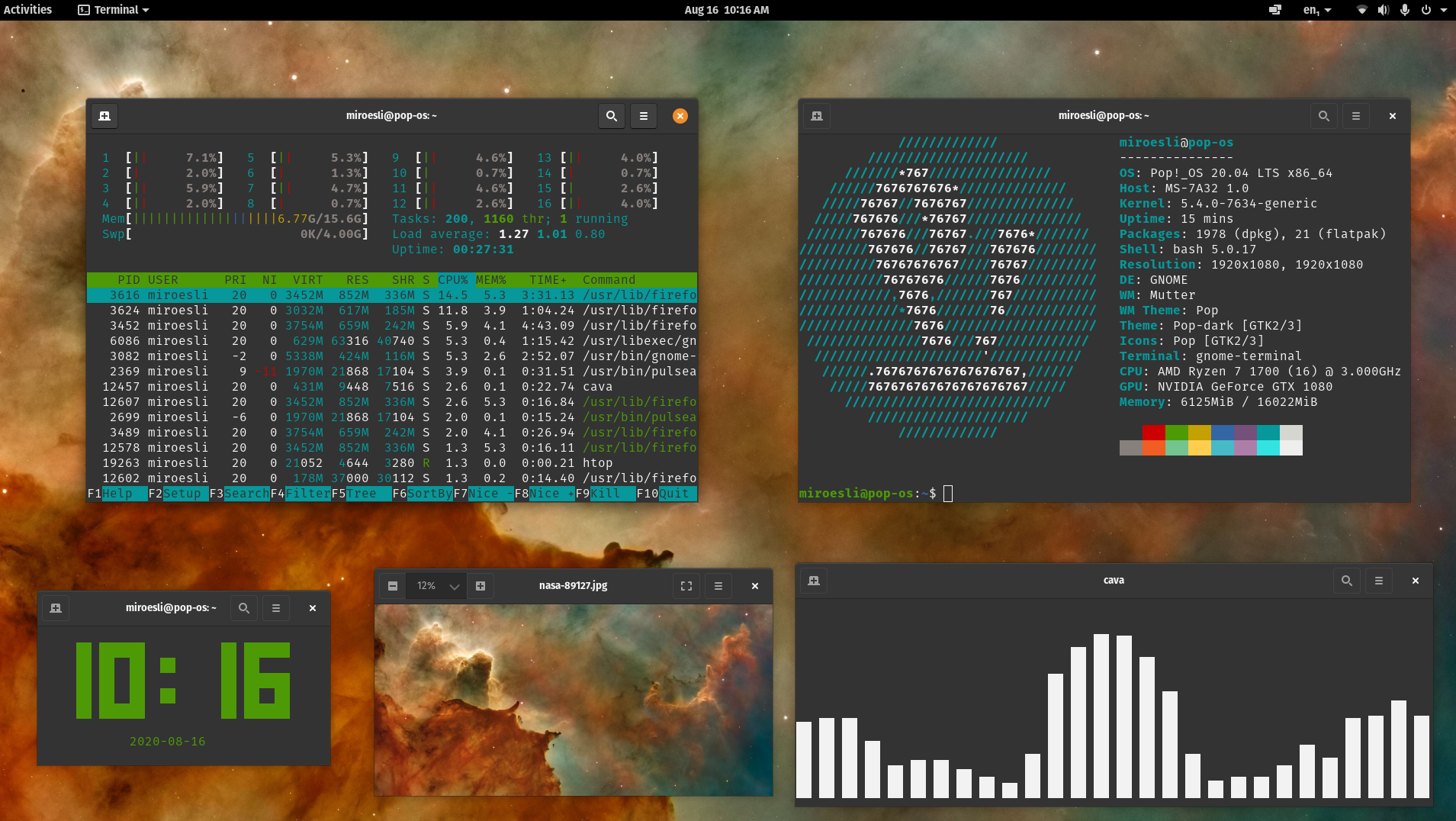Image resolution: width=1456 pixels, height=821 pixels.
Task: Open new tab in clock terminal window
Action: [x=56, y=608]
